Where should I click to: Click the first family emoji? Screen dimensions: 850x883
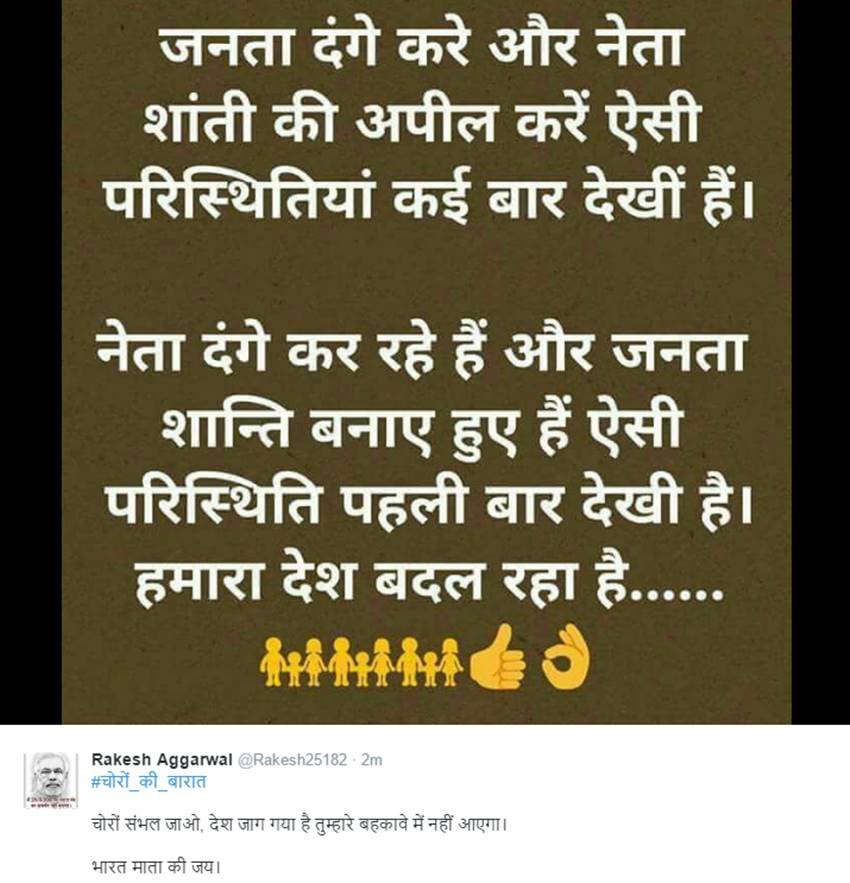(292, 661)
